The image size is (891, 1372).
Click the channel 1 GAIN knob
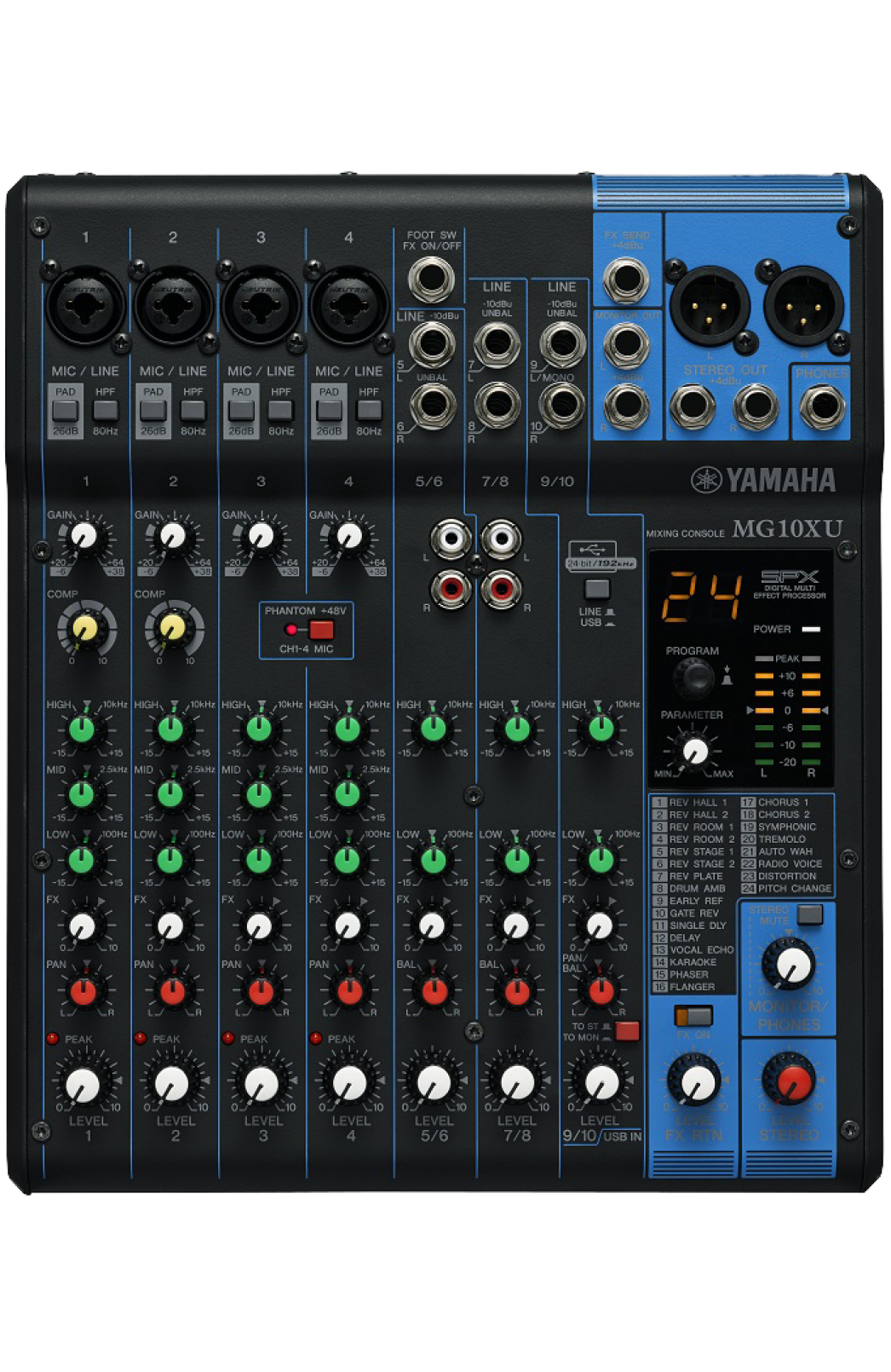point(83,536)
